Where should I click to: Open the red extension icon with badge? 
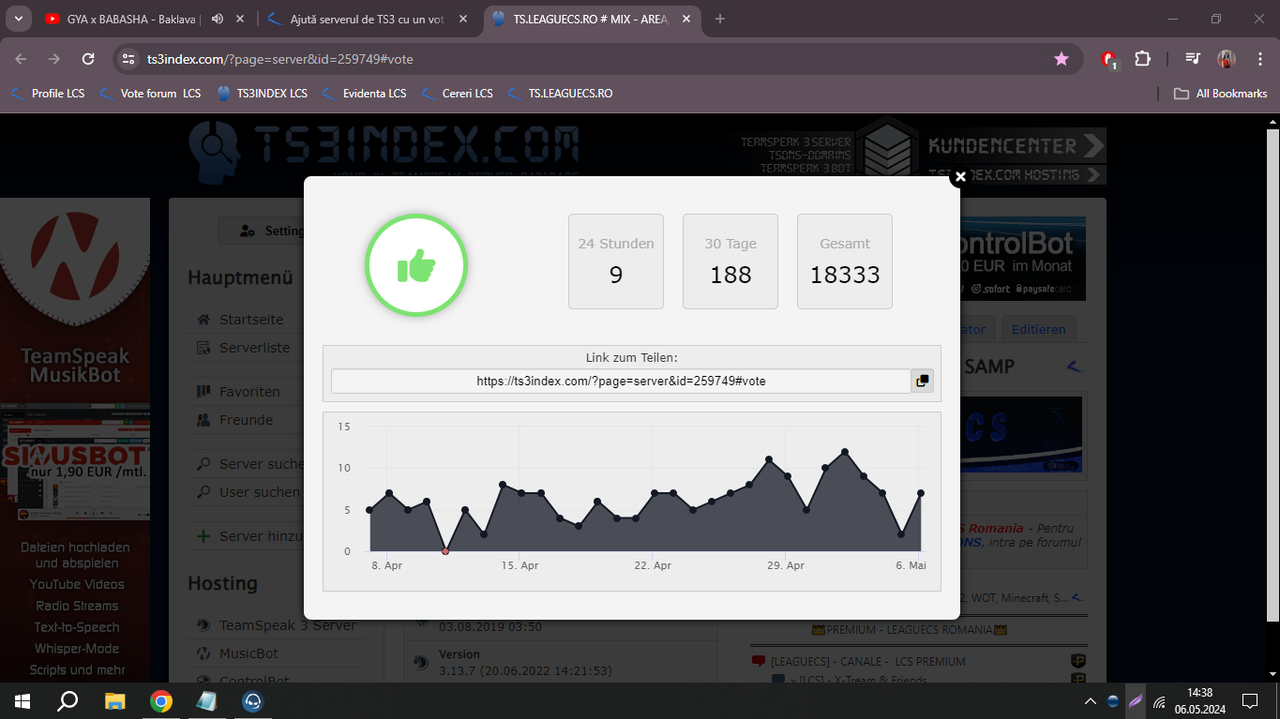pyautogui.click(x=1109, y=60)
